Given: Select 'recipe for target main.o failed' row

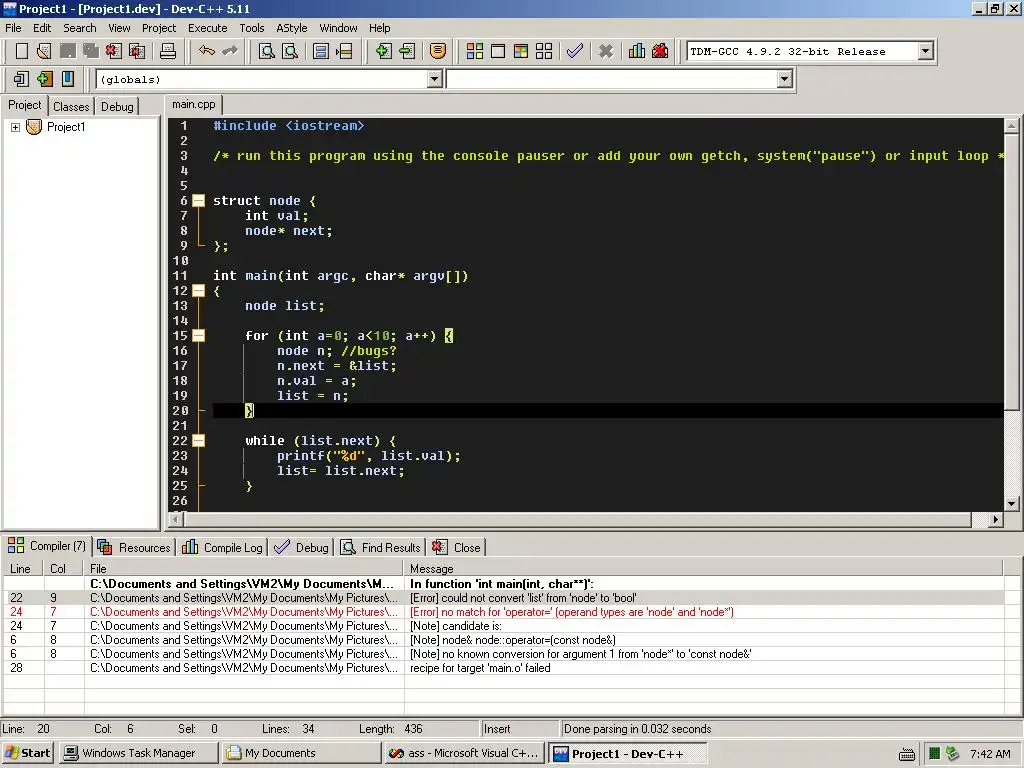Looking at the screenshot, I should [503, 667].
